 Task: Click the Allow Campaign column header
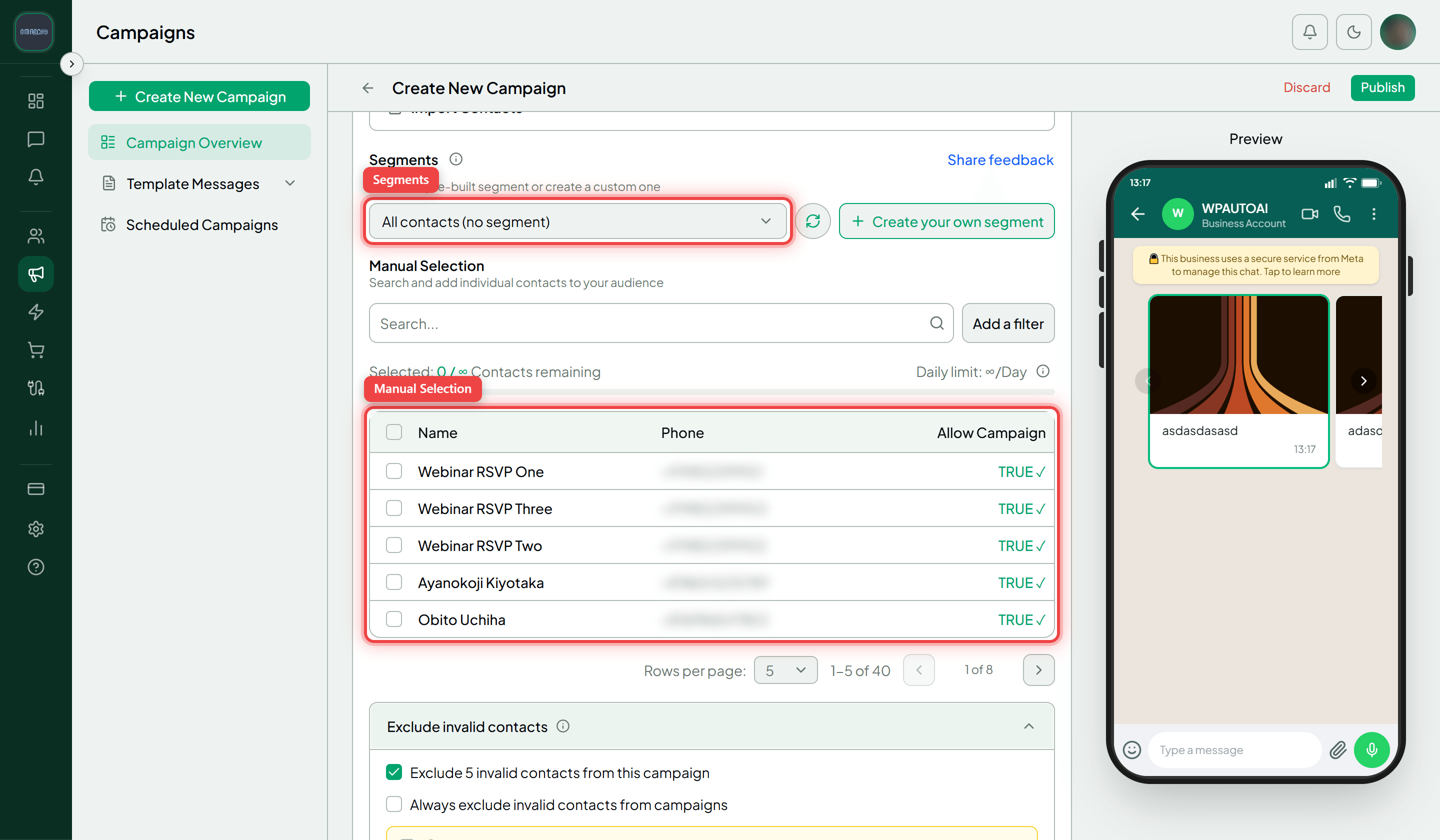click(991, 432)
